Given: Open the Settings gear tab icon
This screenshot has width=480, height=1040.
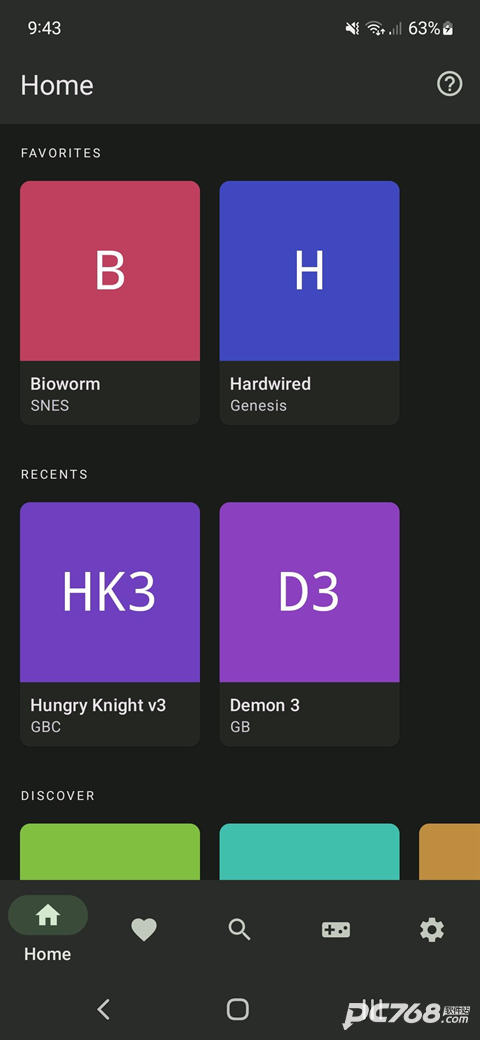Looking at the screenshot, I should (432, 929).
